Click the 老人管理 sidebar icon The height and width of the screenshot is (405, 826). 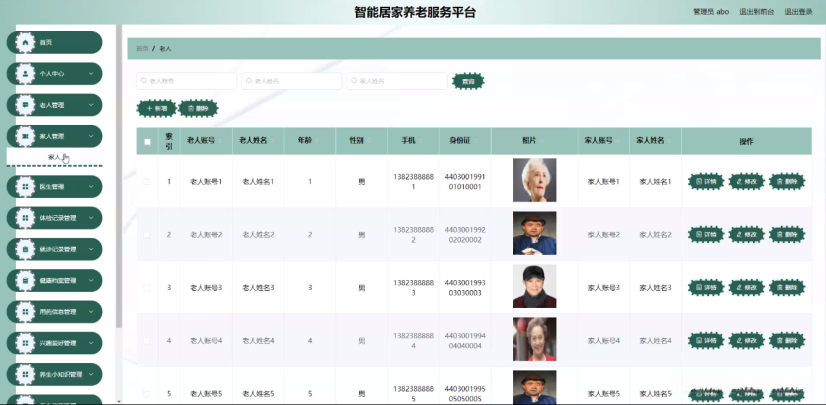25,105
